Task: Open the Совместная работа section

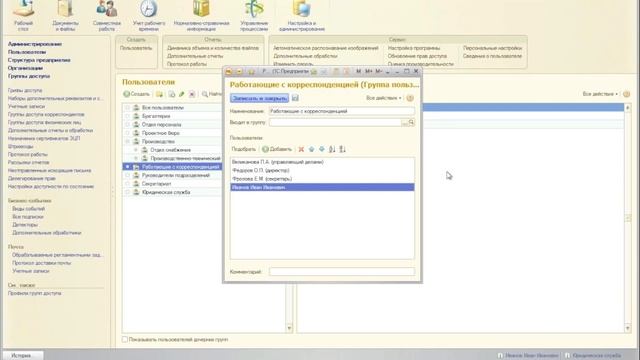Action: tap(107, 16)
